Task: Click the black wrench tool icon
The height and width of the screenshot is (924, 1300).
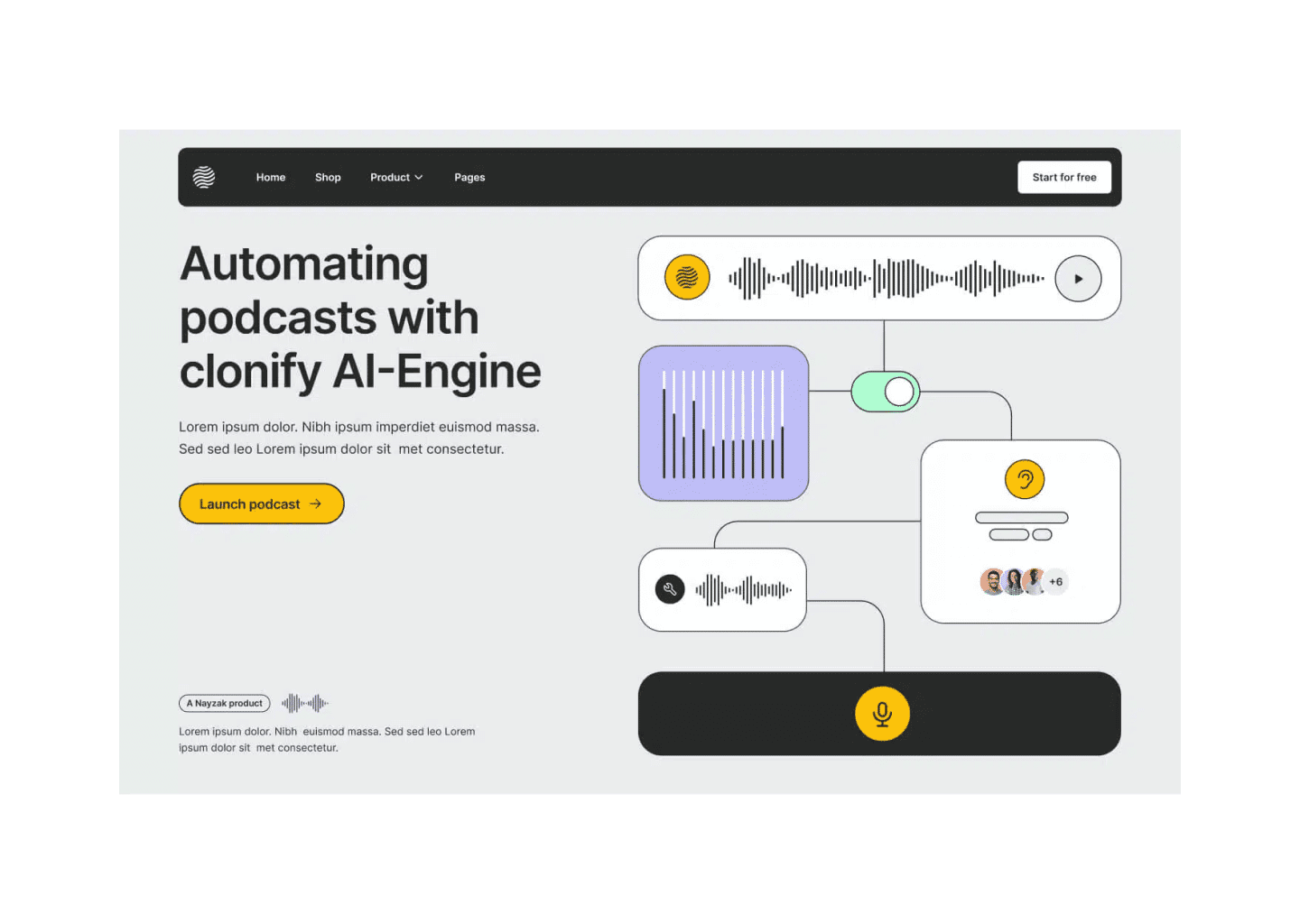Action: (x=670, y=590)
